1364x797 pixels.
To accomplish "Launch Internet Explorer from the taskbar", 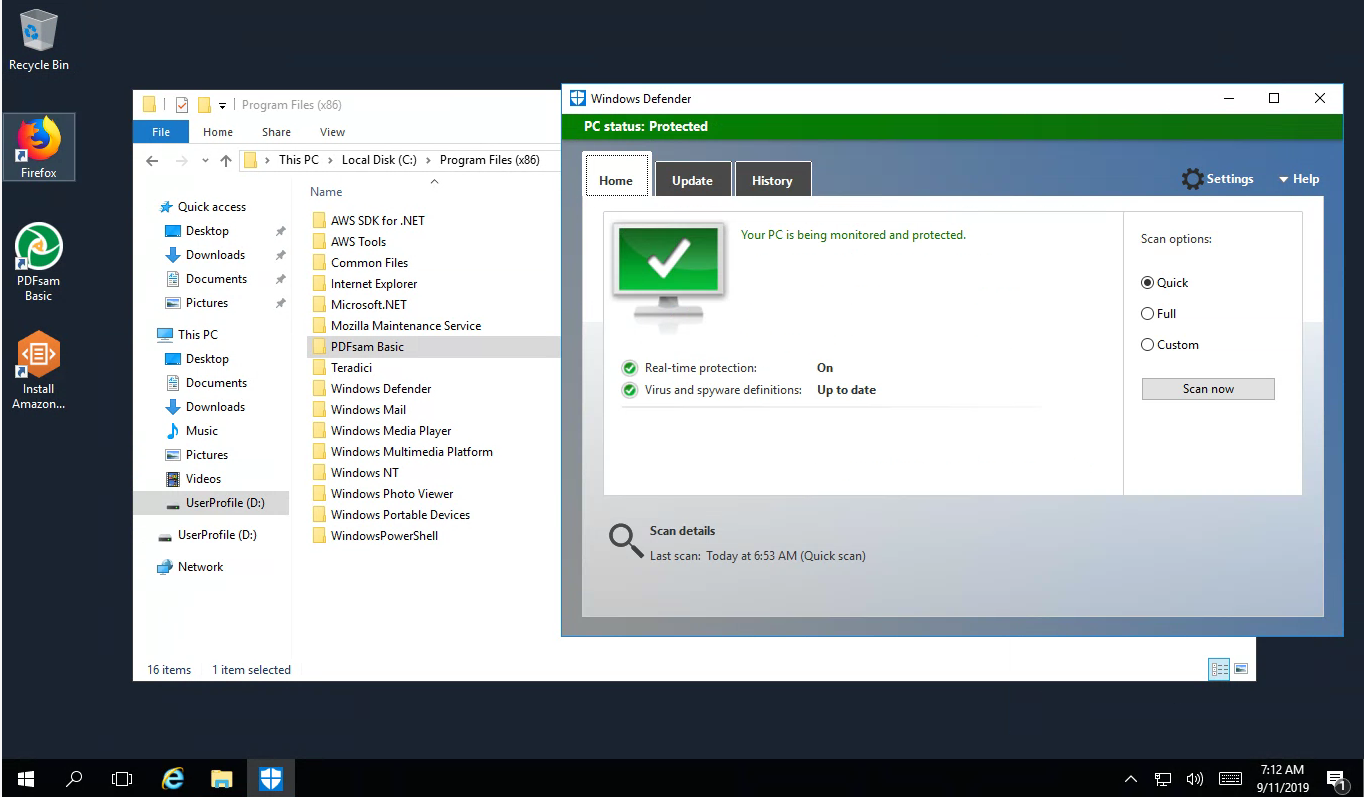I will pos(172,777).
